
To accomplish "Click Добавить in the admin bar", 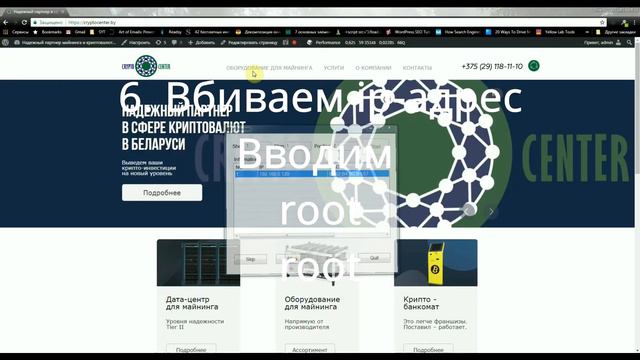I will pos(201,42).
